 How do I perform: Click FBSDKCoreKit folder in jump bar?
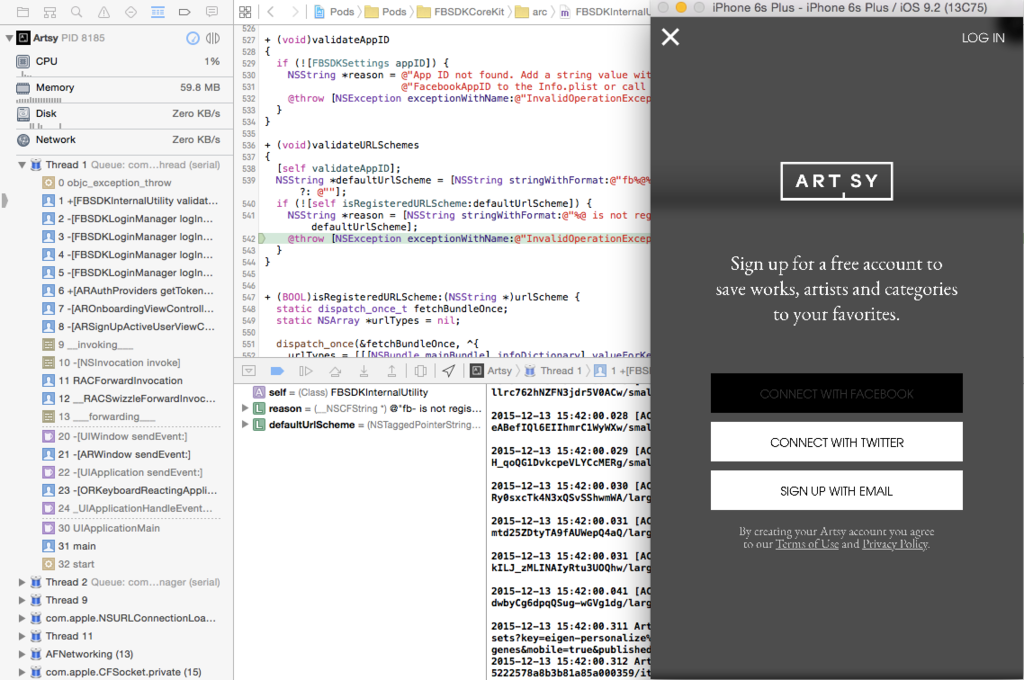460,12
